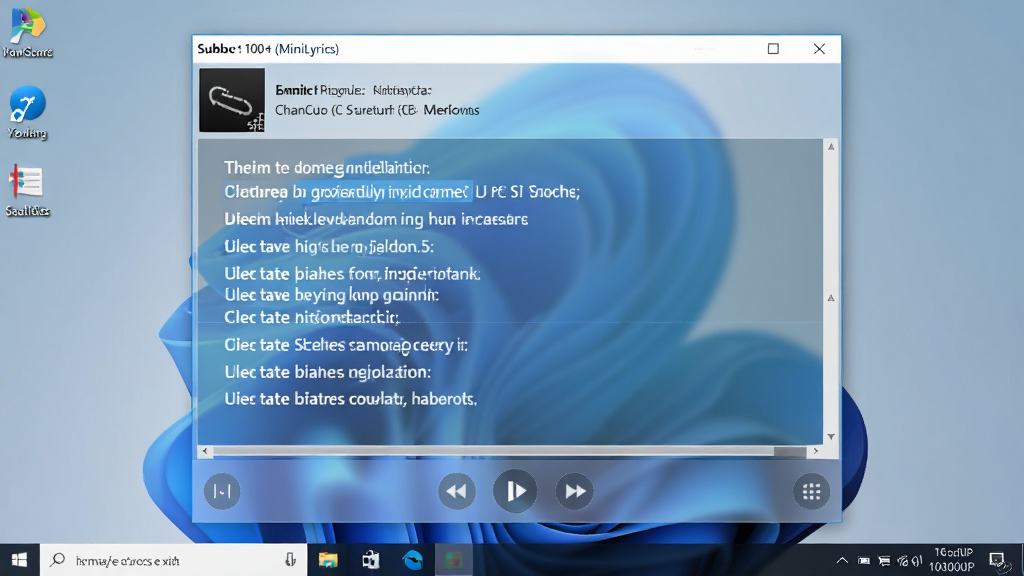Maximize the MiniLyrics window

[773, 49]
